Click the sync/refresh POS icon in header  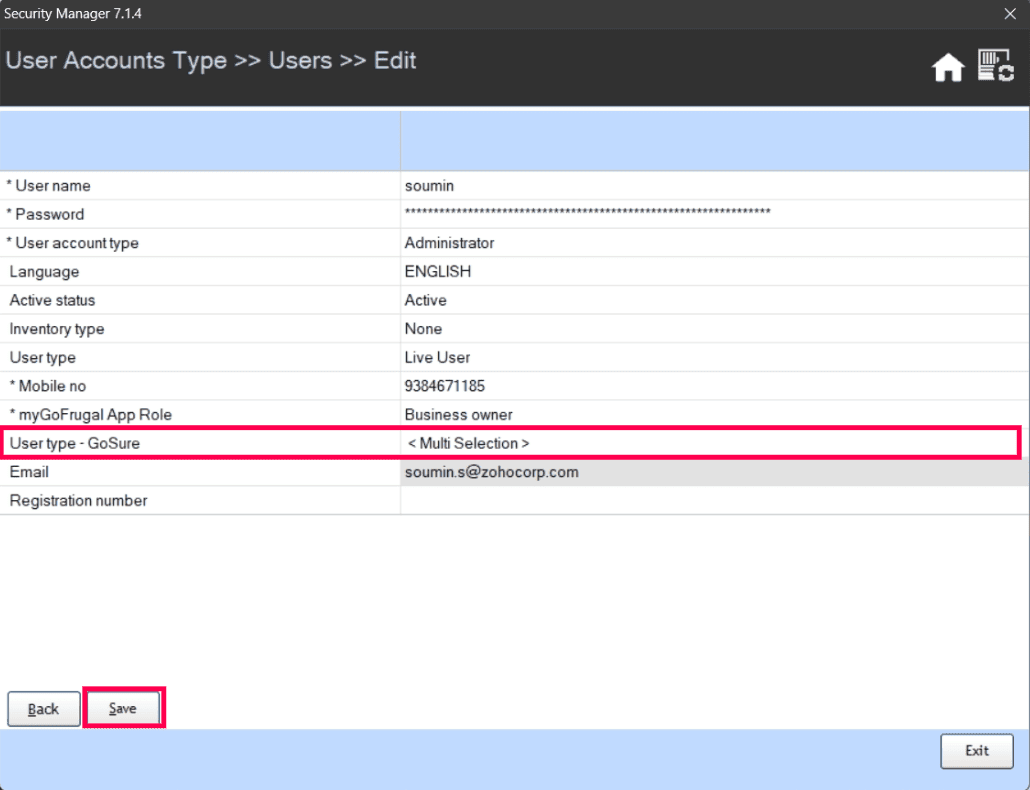click(x=996, y=65)
